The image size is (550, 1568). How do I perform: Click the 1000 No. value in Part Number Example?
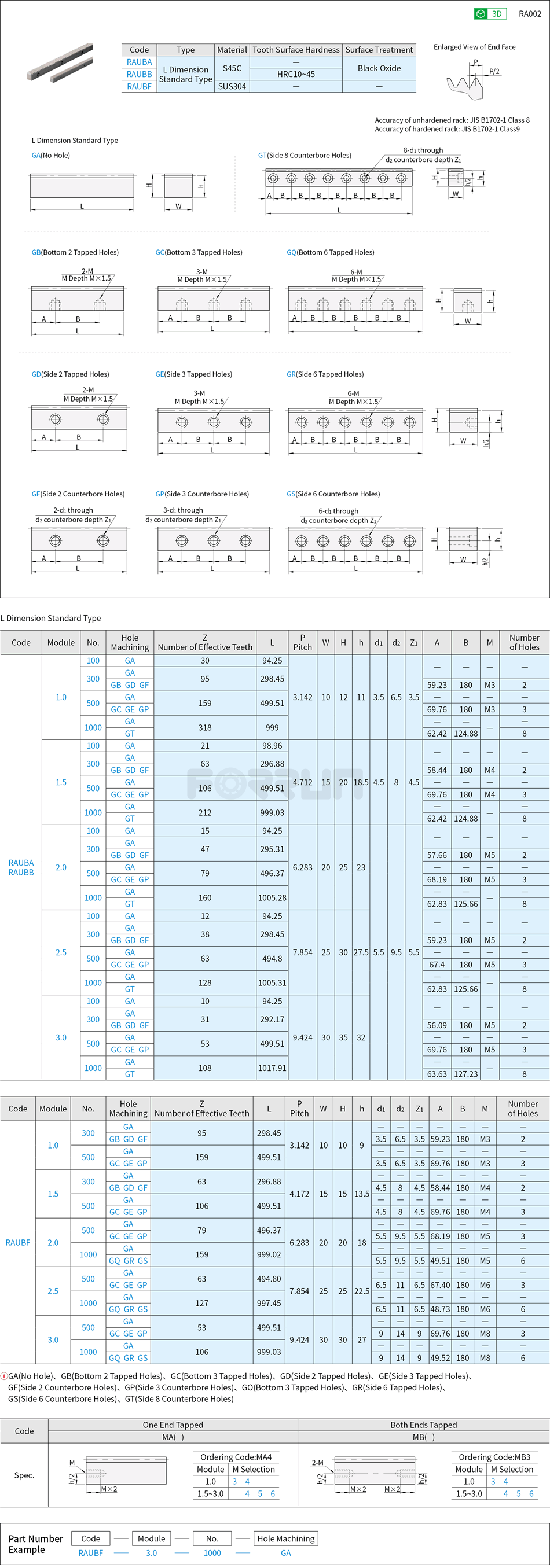(x=212, y=1553)
